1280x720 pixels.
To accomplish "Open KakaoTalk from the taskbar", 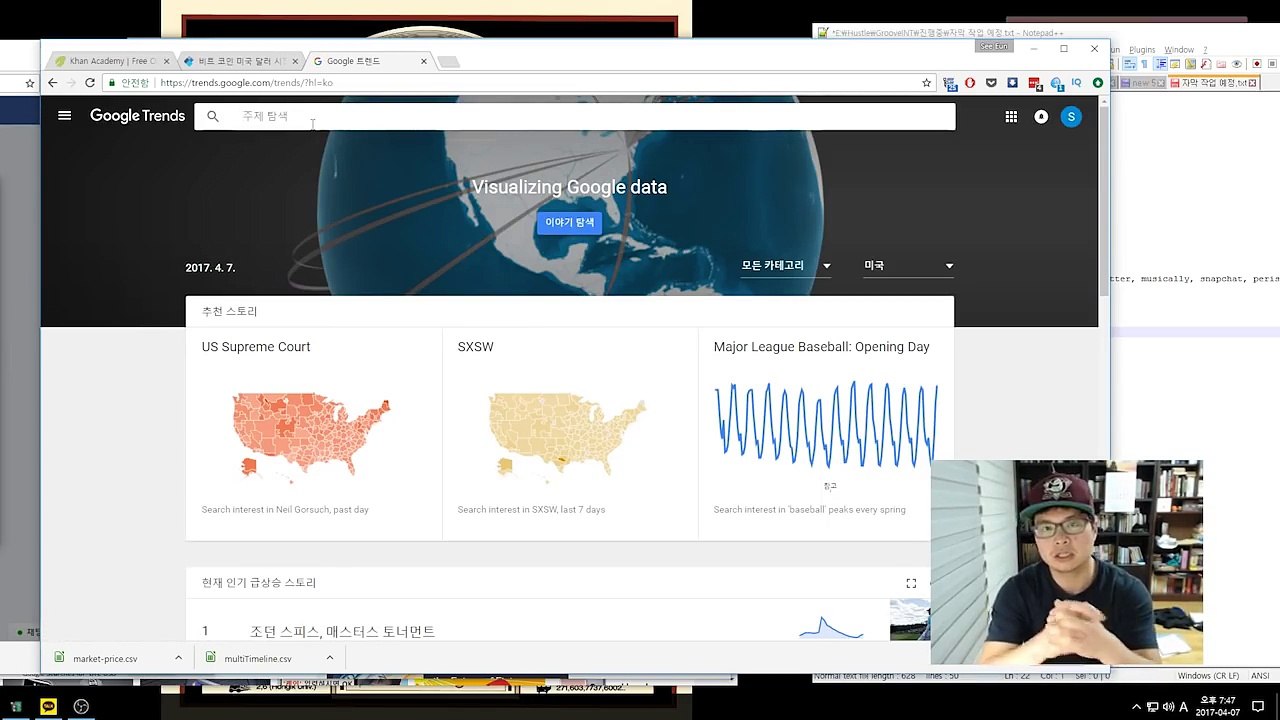I will pos(48,706).
